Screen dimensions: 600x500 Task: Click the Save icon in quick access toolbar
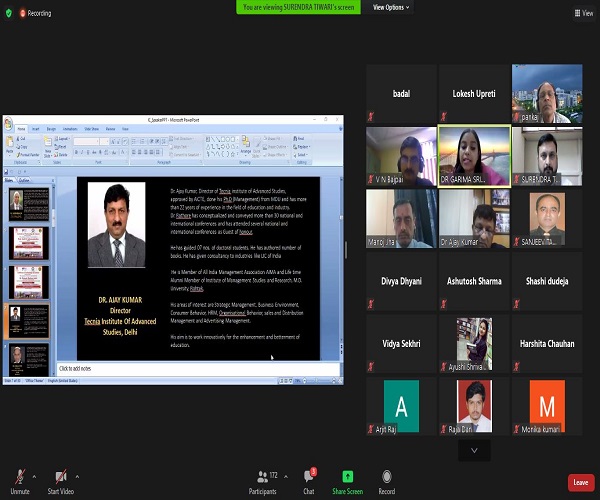(6, 172)
